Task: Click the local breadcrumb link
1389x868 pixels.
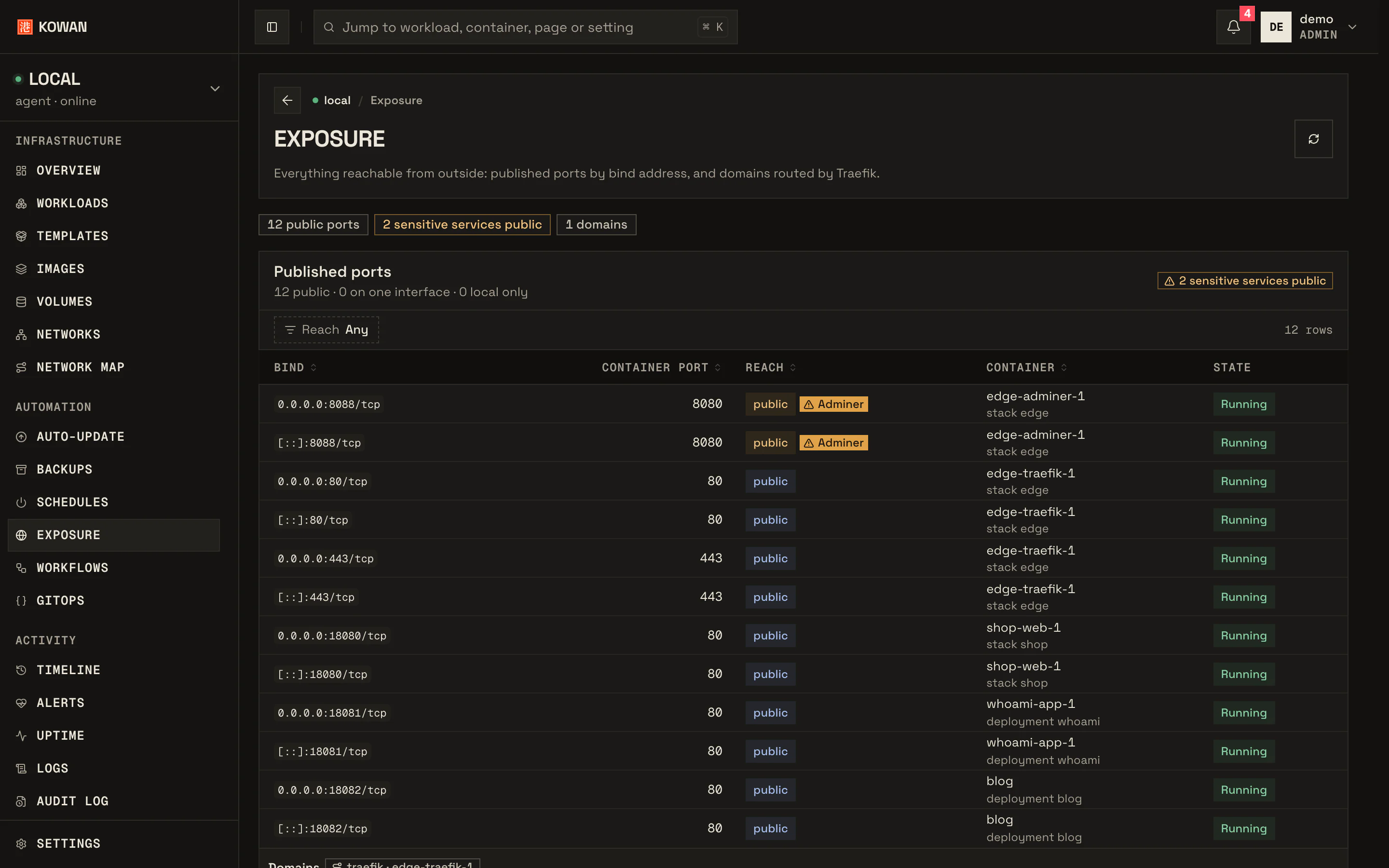Action: (x=337, y=100)
